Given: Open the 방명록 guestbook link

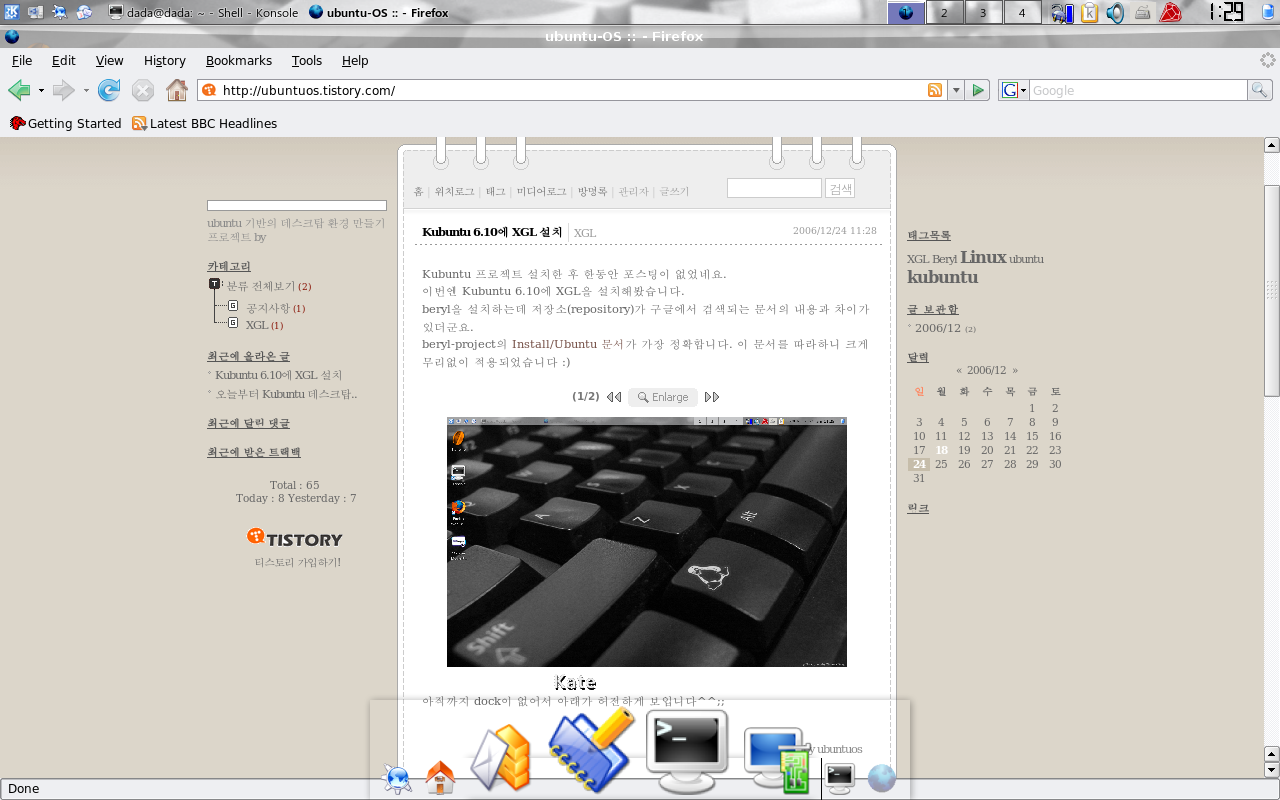Looking at the screenshot, I should point(592,191).
